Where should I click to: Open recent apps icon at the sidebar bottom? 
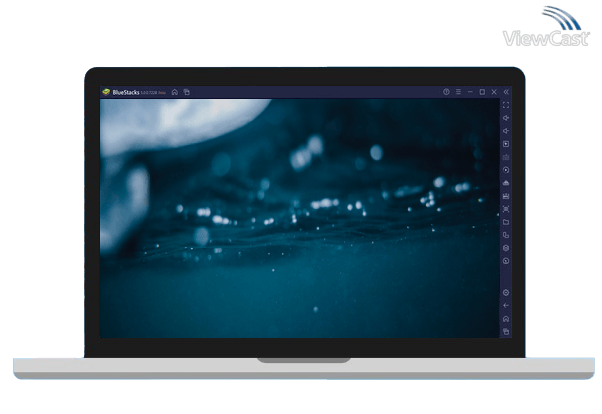pyautogui.click(x=506, y=331)
